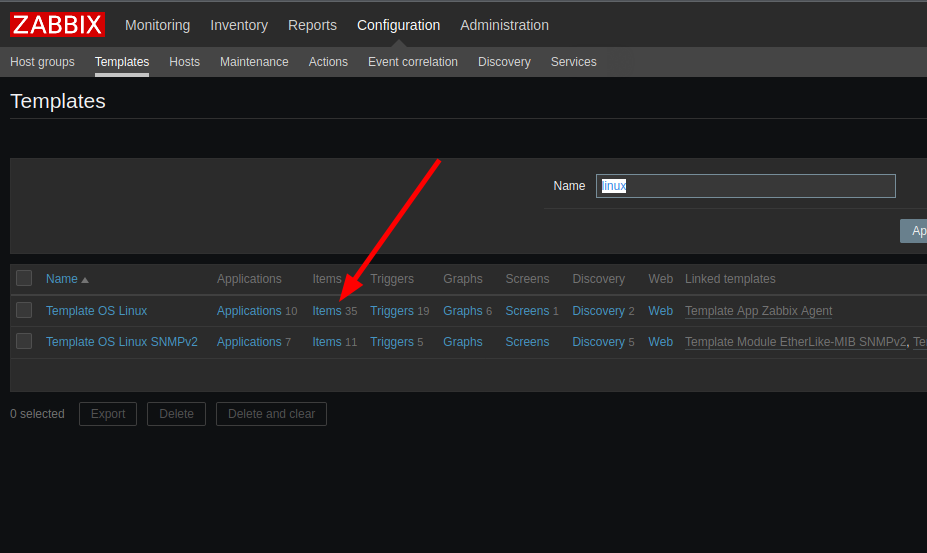Click the Delete button
927x553 pixels.
tap(176, 414)
